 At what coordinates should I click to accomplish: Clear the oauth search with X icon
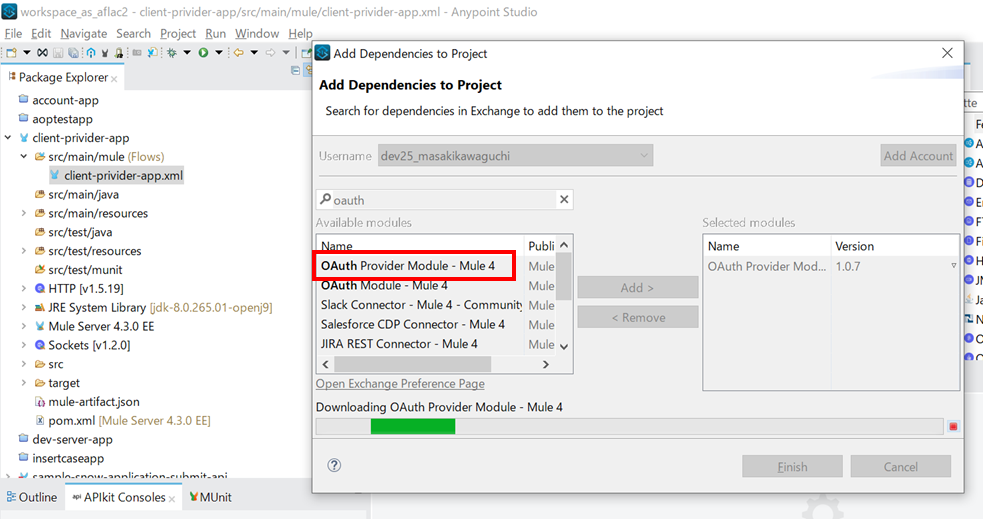coord(564,200)
